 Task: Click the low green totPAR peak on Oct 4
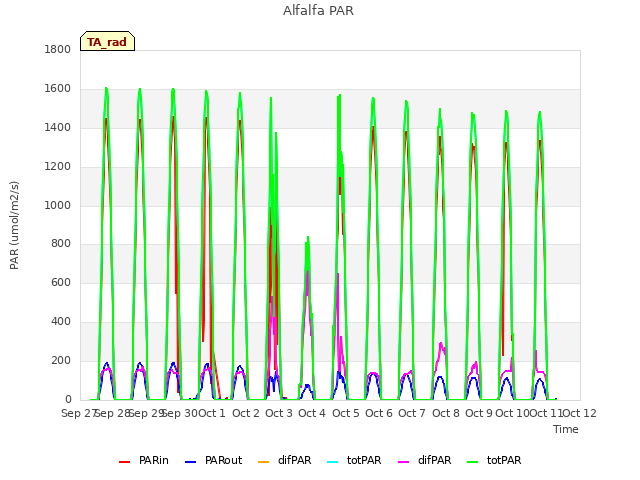(x=308, y=237)
